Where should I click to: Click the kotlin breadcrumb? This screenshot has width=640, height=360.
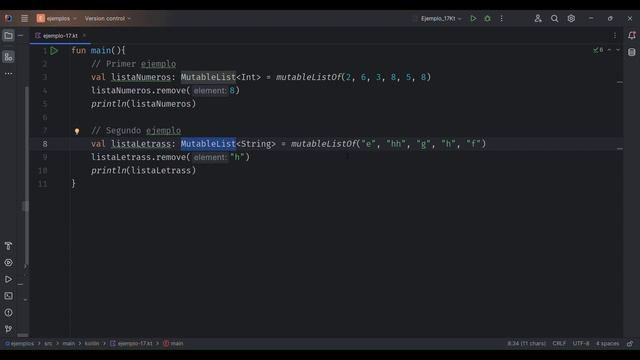[x=92, y=344]
